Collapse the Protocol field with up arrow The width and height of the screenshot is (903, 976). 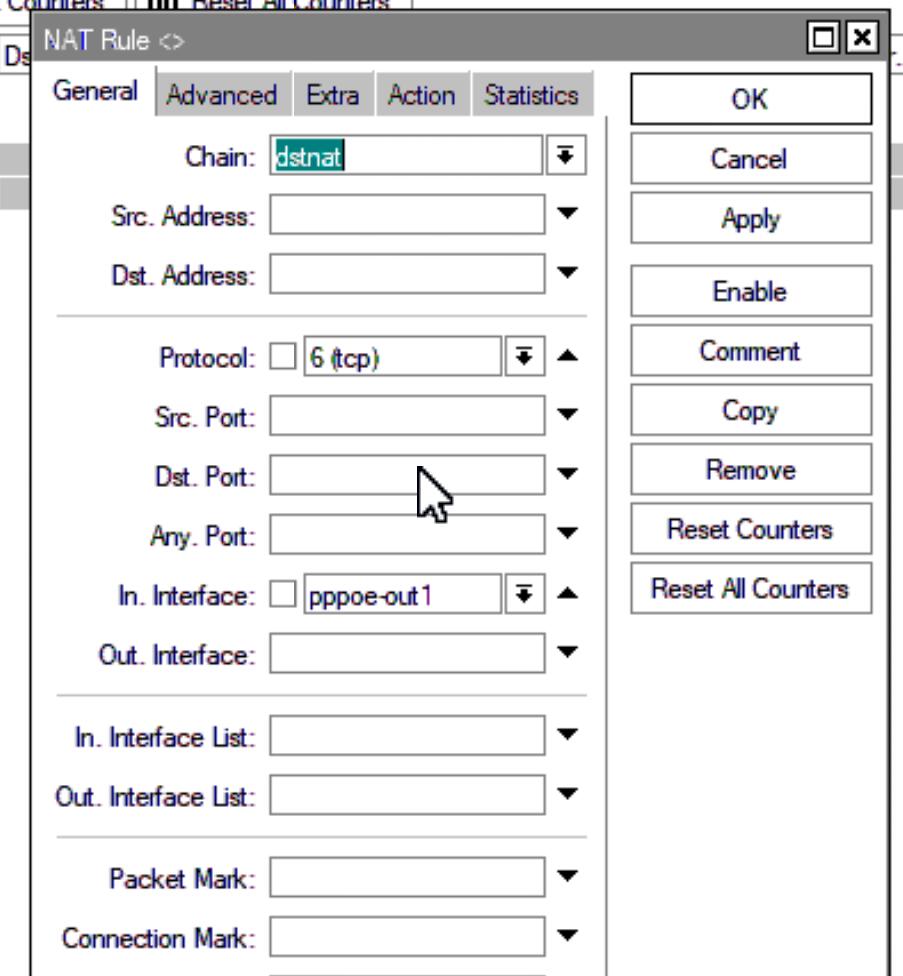coord(567,355)
